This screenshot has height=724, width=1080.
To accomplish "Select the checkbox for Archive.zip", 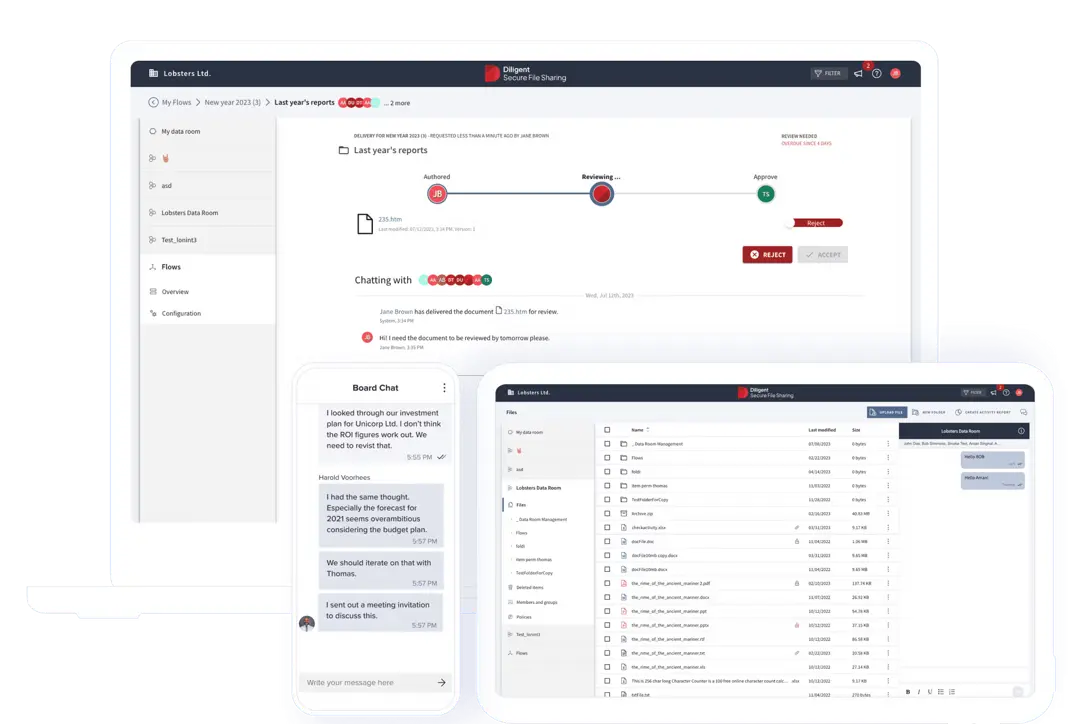I will pos(607,513).
